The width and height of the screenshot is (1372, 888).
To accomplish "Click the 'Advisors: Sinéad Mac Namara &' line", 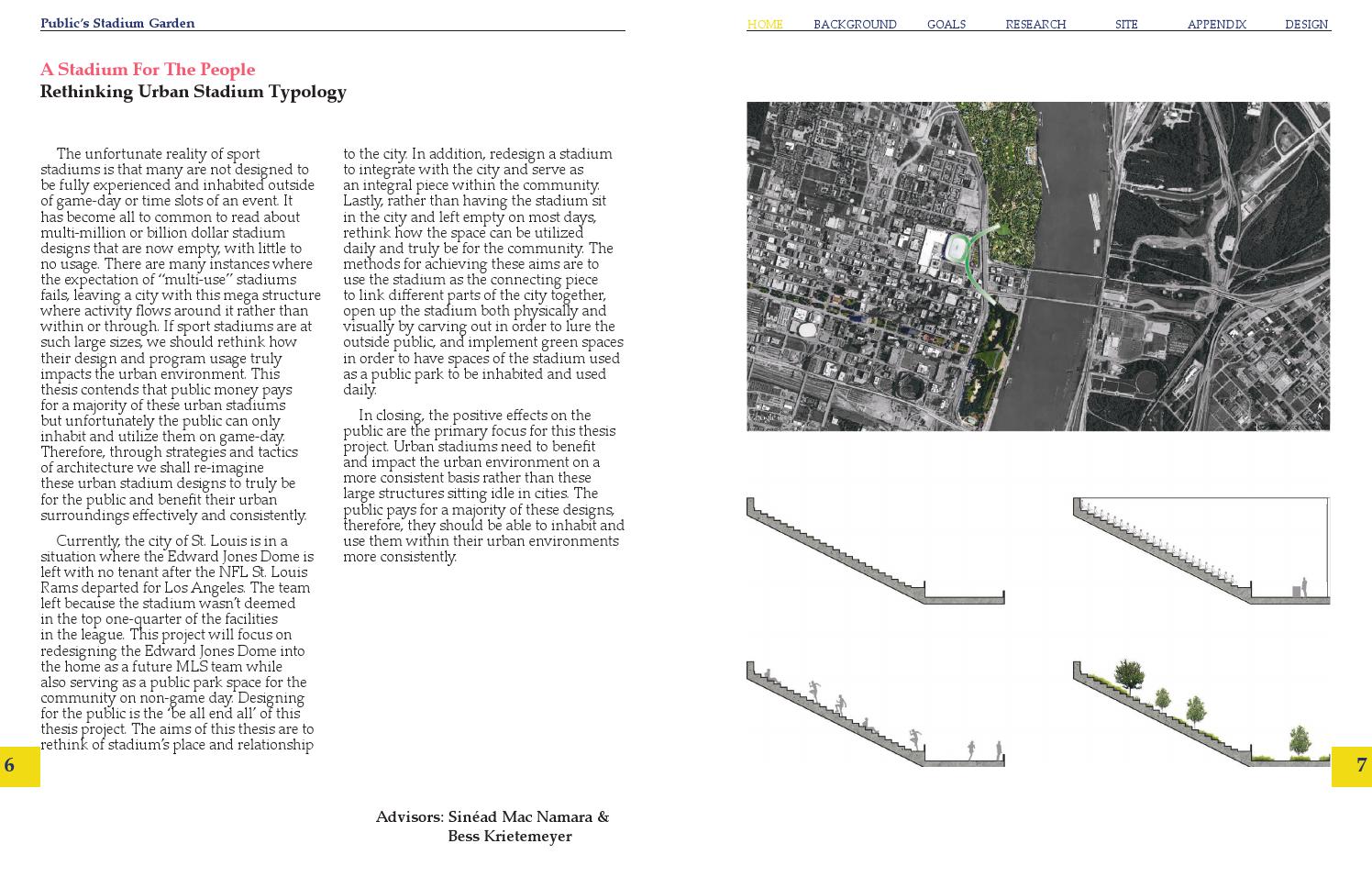I will (492, 816).
